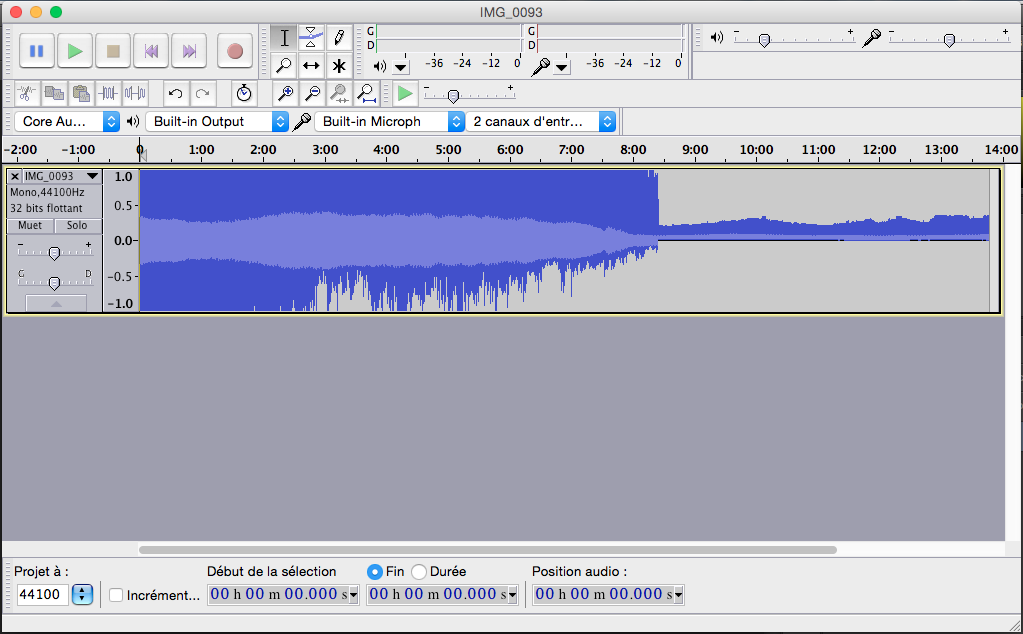Click the Undo arrow icon
This screenshot has width=1023, height=634.
coord(176,93)
